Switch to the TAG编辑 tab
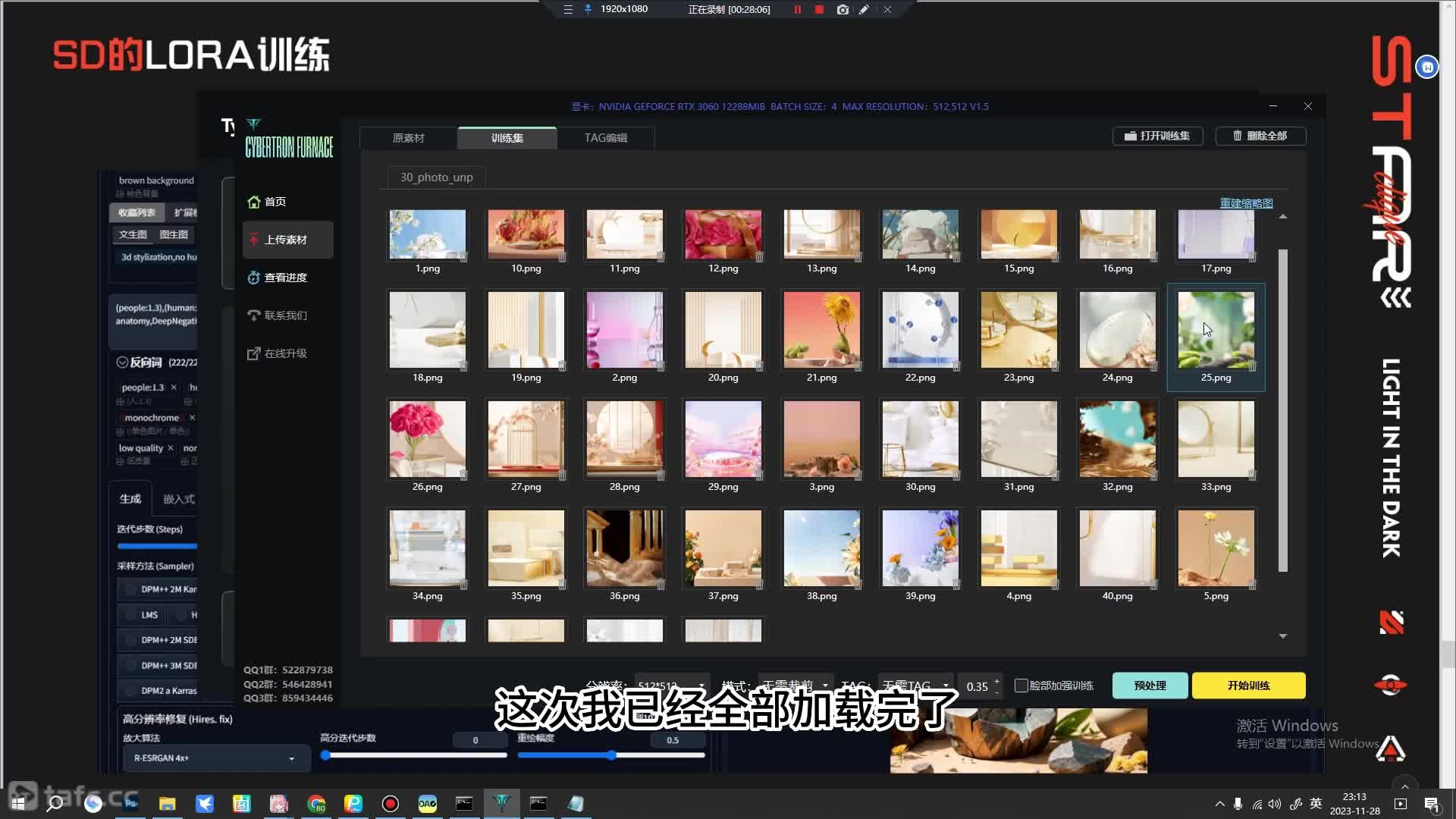Image resolution: width=1456 pixels, height=819 pixels. pos(605,138)
